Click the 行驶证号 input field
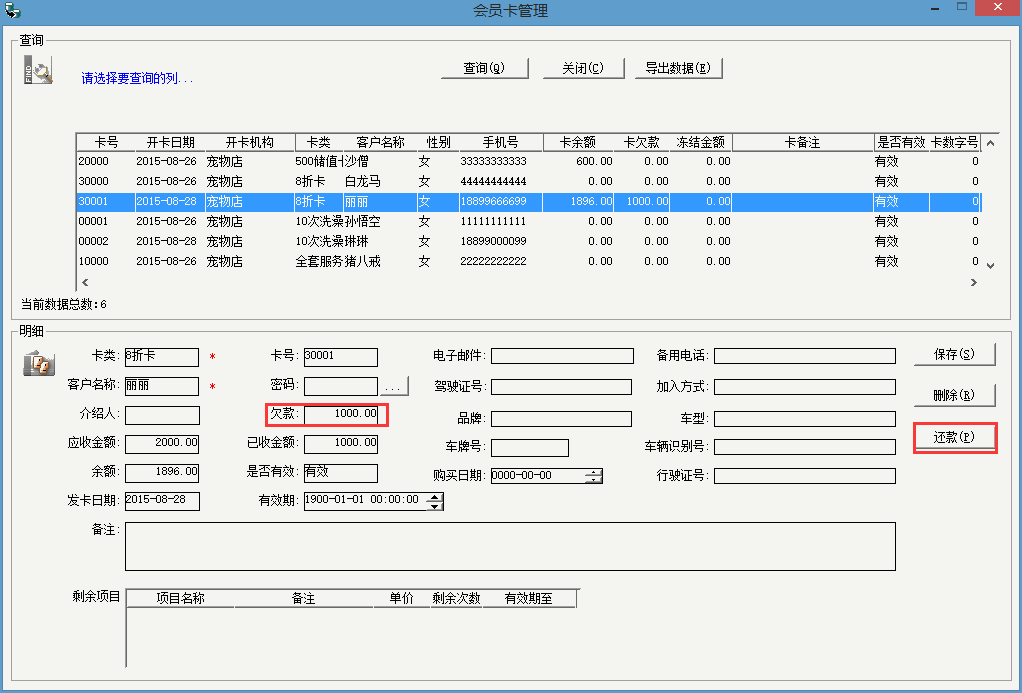Viewport: 1022px width, 693px height. tap(805, 476)
